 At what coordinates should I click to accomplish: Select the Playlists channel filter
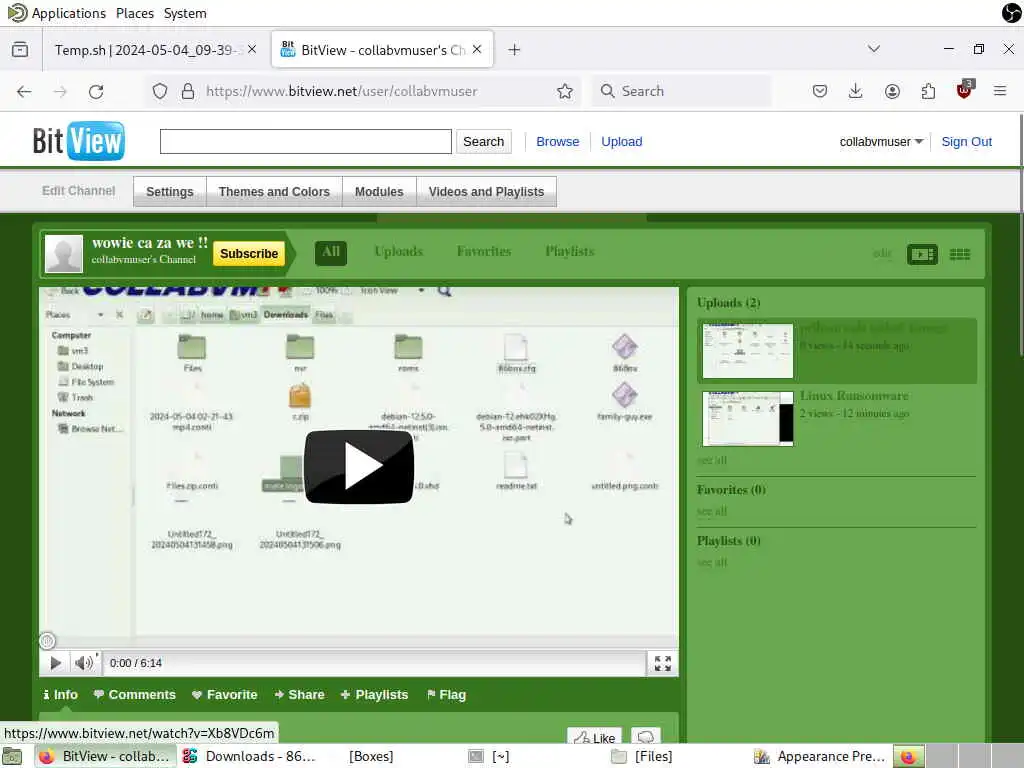569,251
